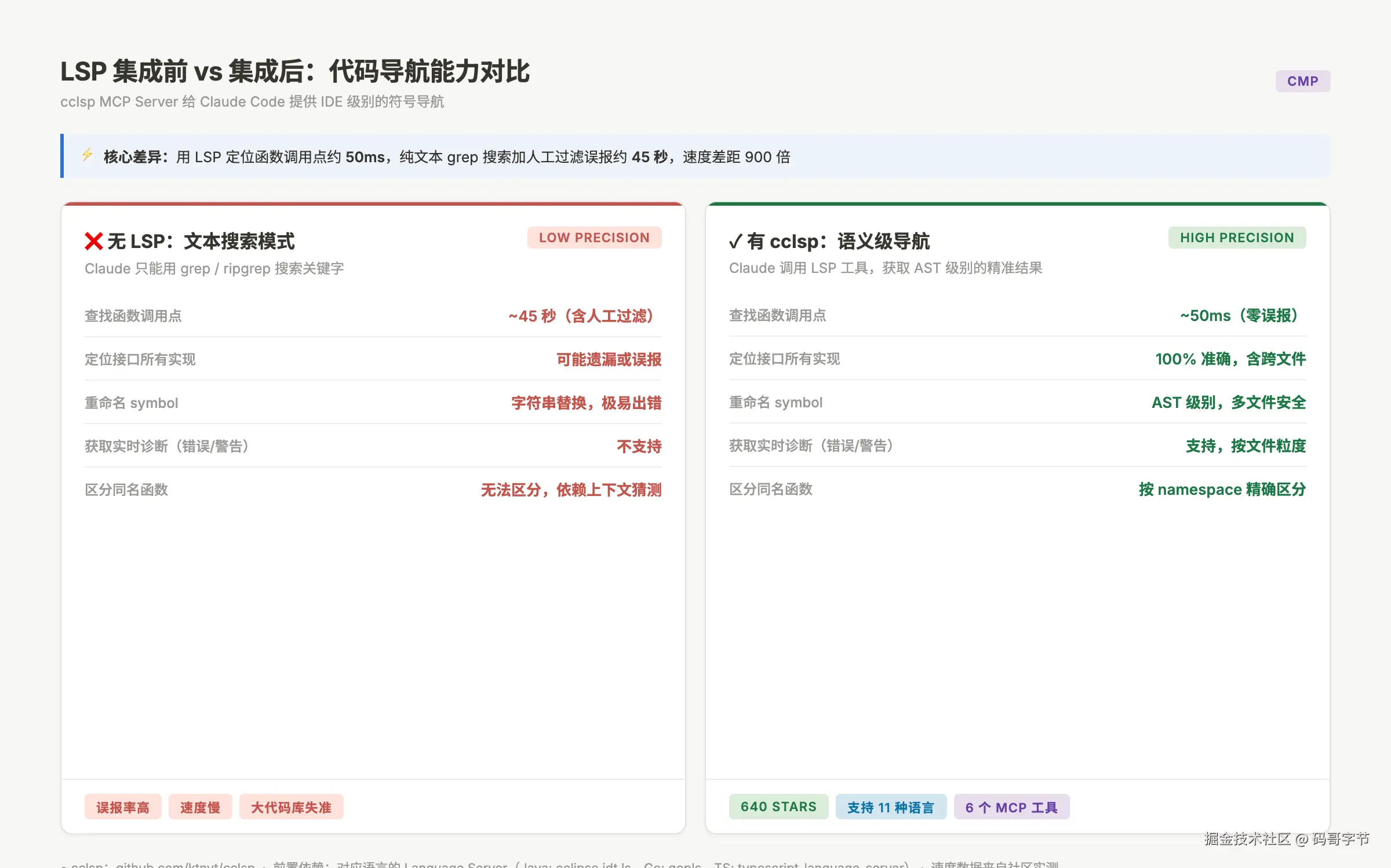Click 查找函数调用点 in the 有 cclsp card
The image size is (1391, 868).
click(778, 315)
